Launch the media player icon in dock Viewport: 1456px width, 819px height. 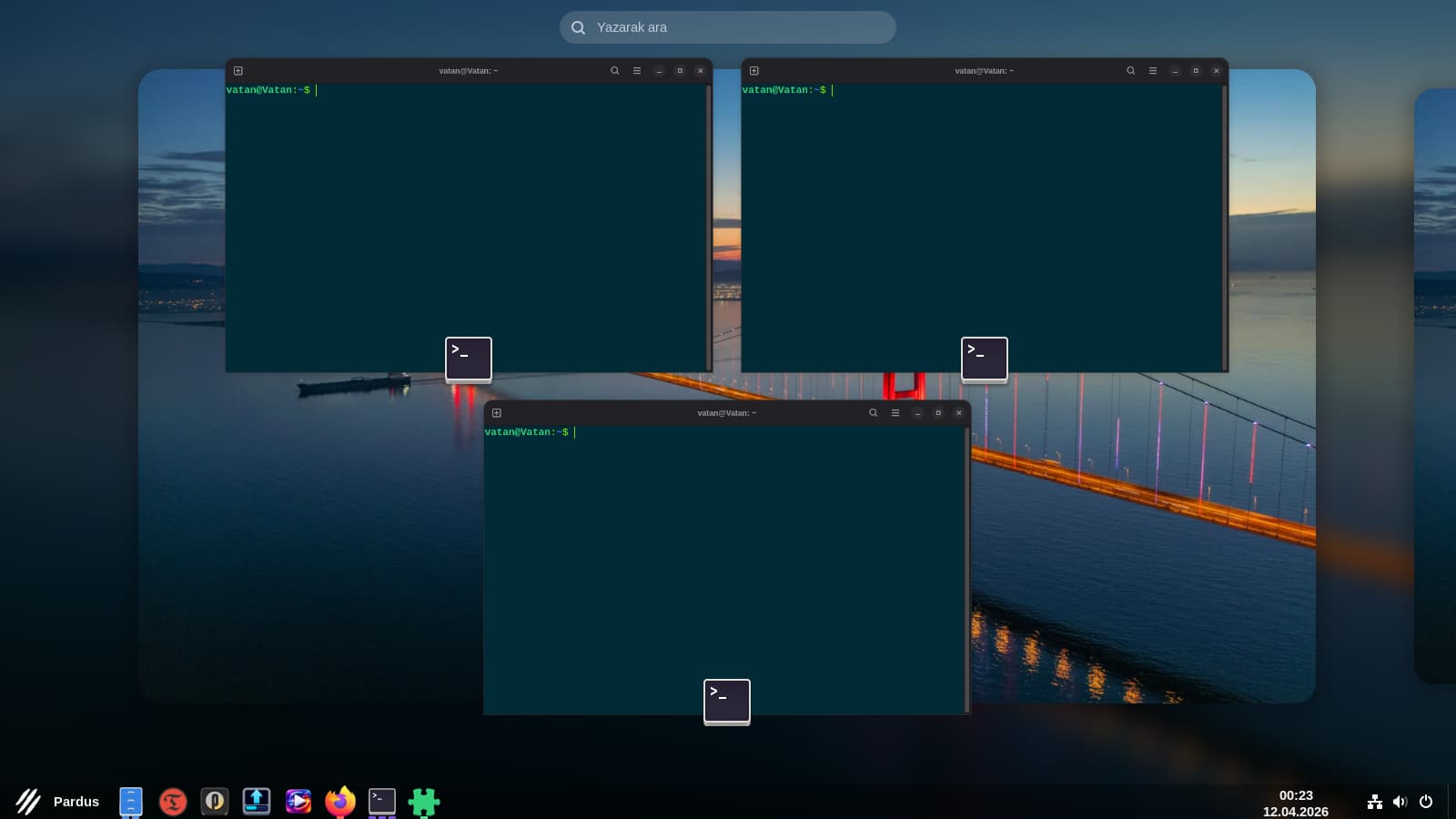coord(298,801)
